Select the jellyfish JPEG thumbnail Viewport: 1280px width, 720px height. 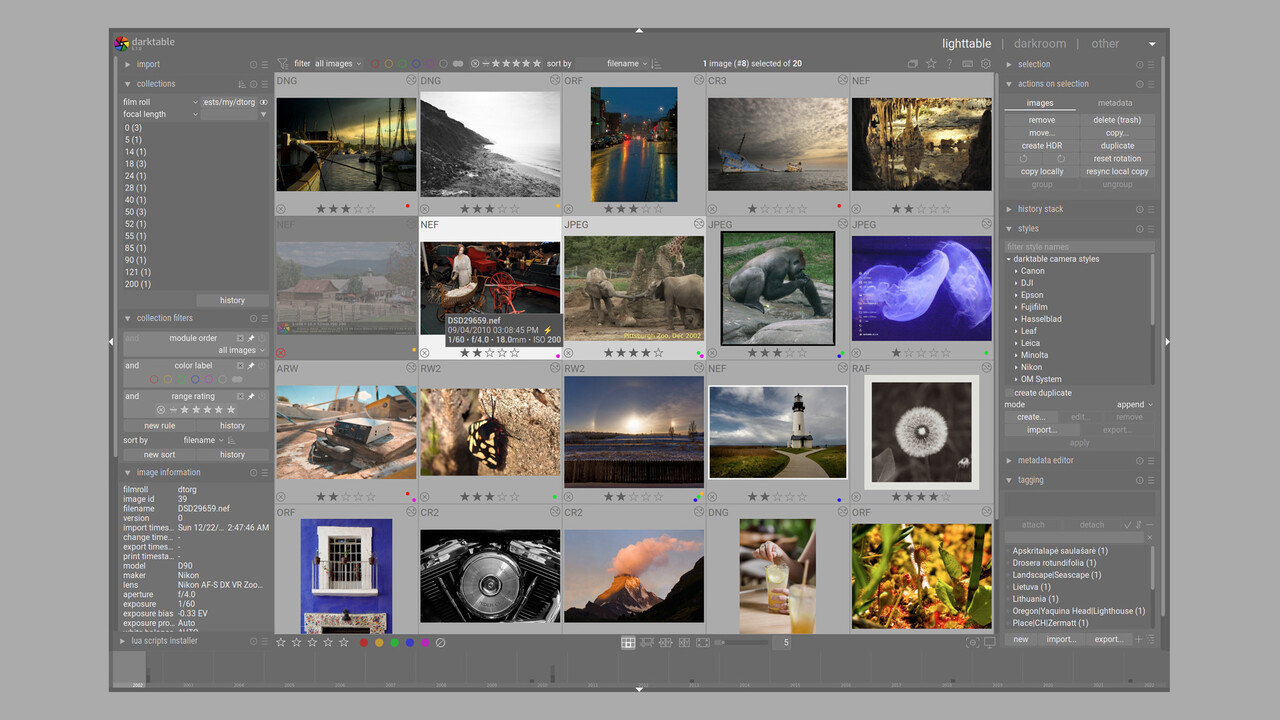[921, 287]
